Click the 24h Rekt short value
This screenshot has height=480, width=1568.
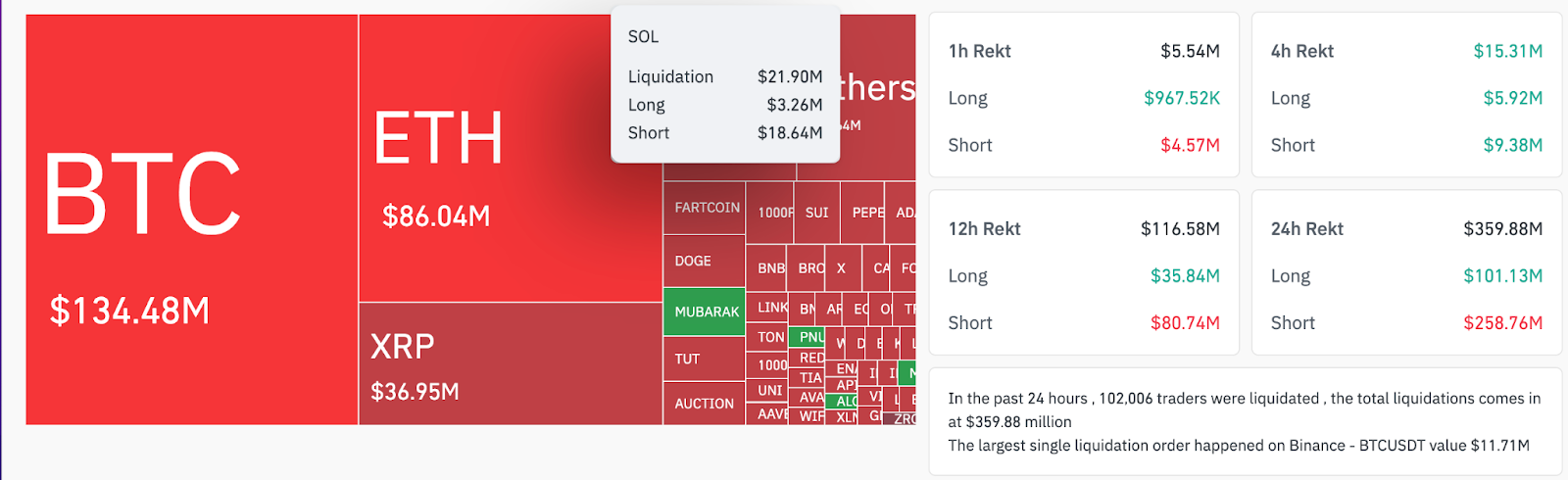coord(1502,323)
